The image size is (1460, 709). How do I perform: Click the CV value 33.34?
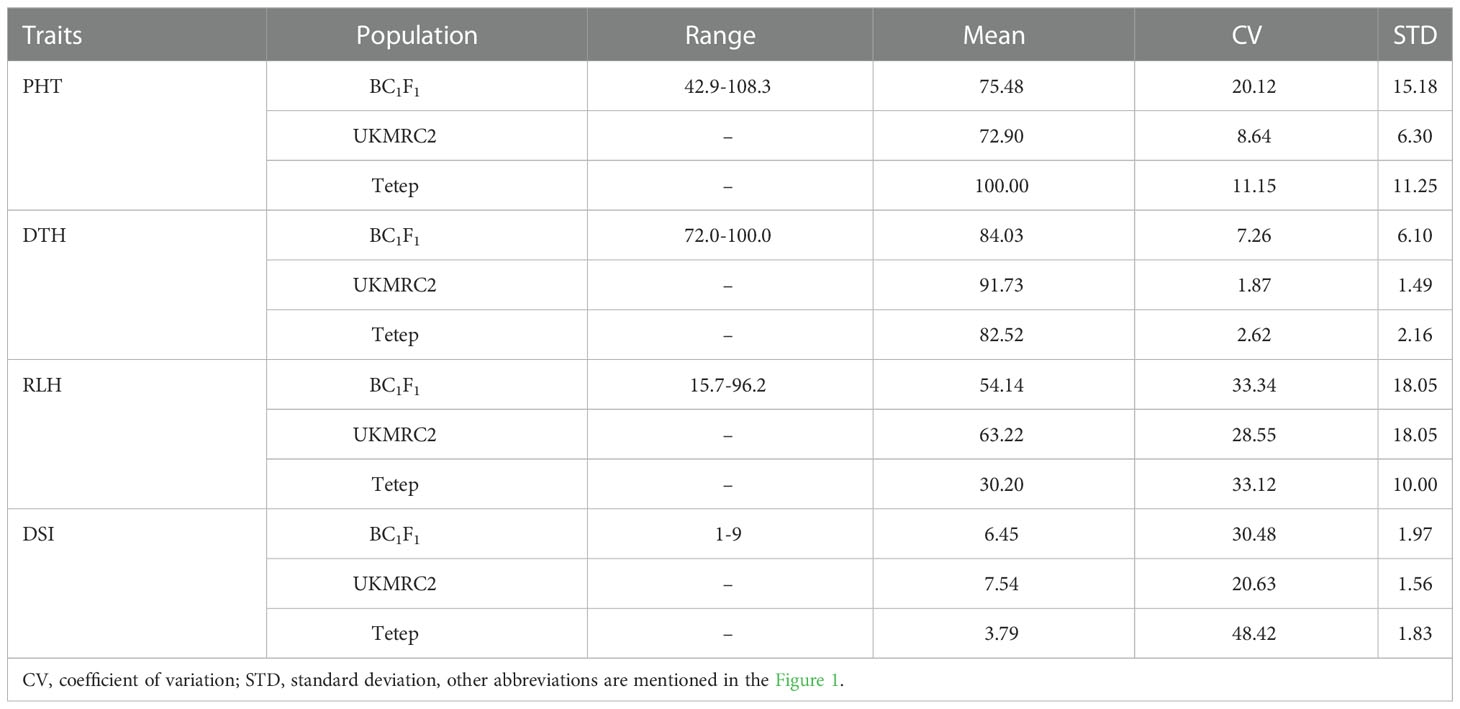click(x=1255, y=385)
